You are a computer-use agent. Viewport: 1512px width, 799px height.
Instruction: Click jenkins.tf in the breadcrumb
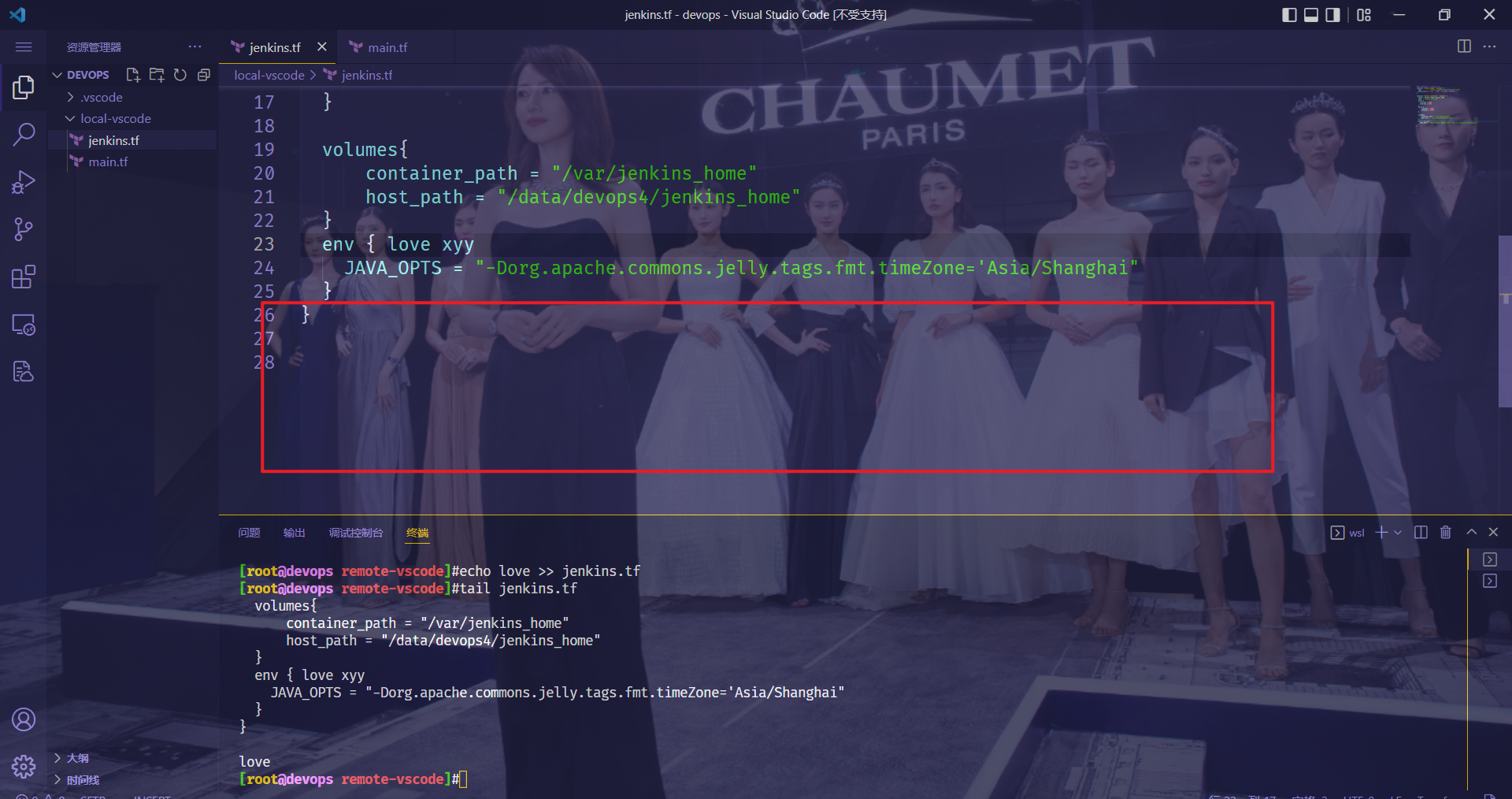pos(366,75)
